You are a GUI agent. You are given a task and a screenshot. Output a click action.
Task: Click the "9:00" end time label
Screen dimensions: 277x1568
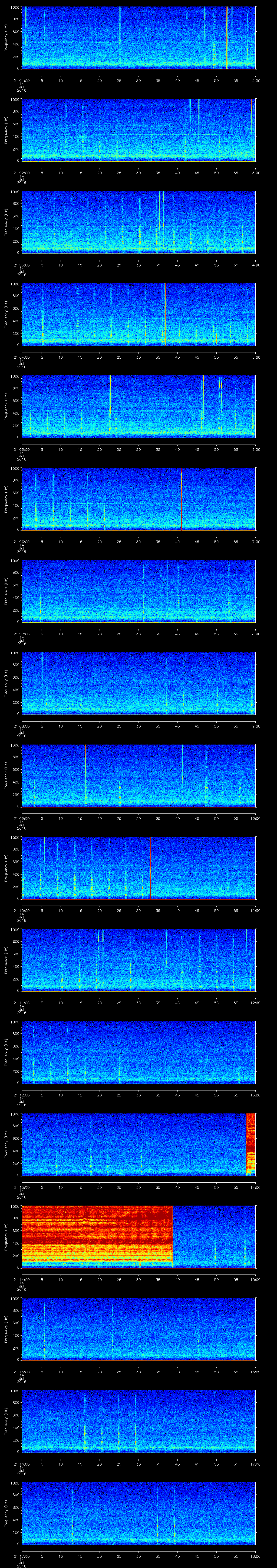[x=256, y=726]
